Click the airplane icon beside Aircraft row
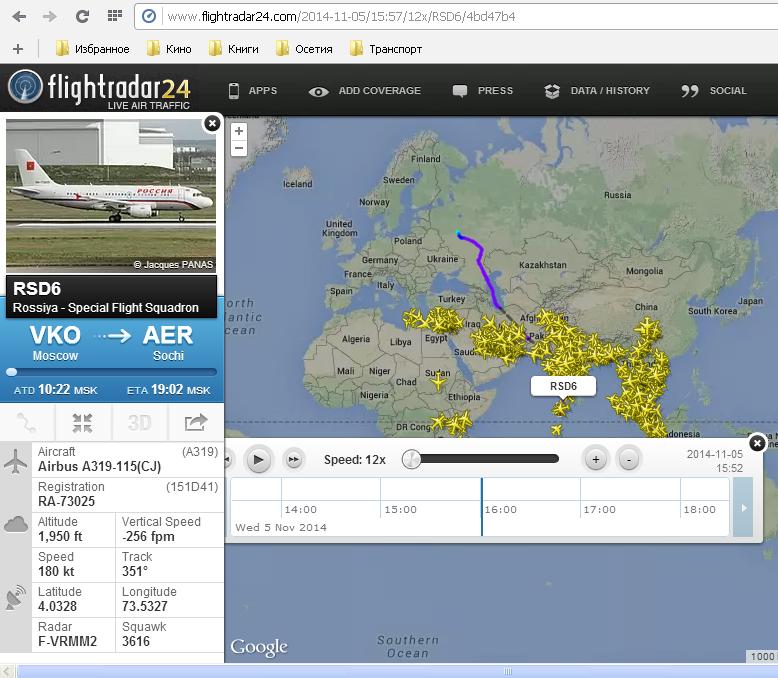 (x=15, y=462)
